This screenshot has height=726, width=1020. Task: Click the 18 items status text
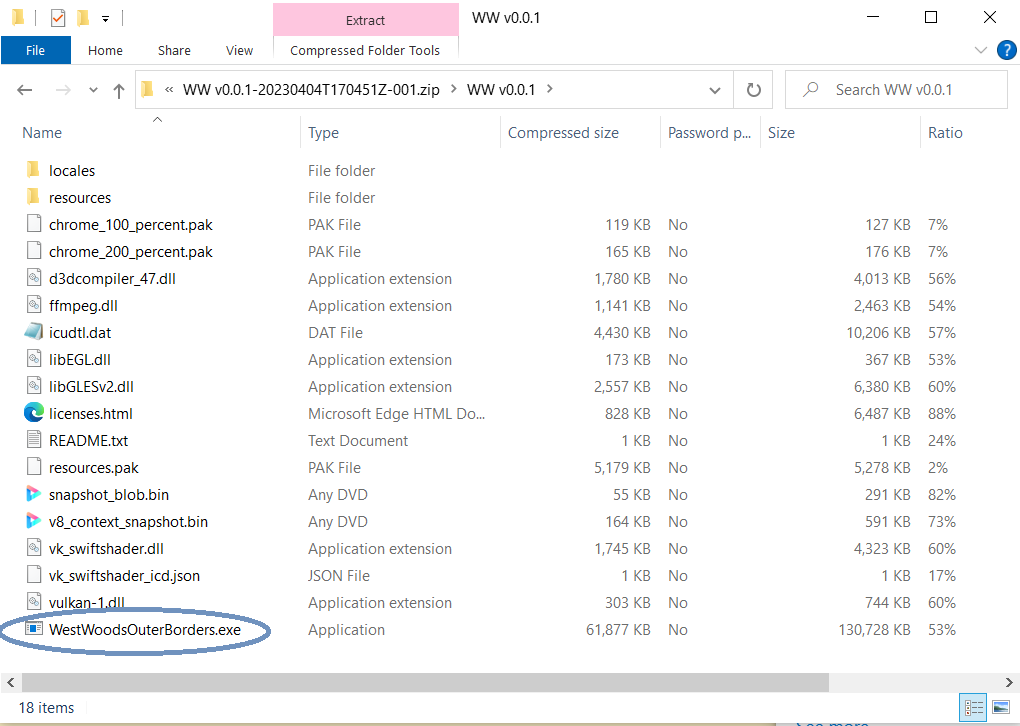[46, 708]
